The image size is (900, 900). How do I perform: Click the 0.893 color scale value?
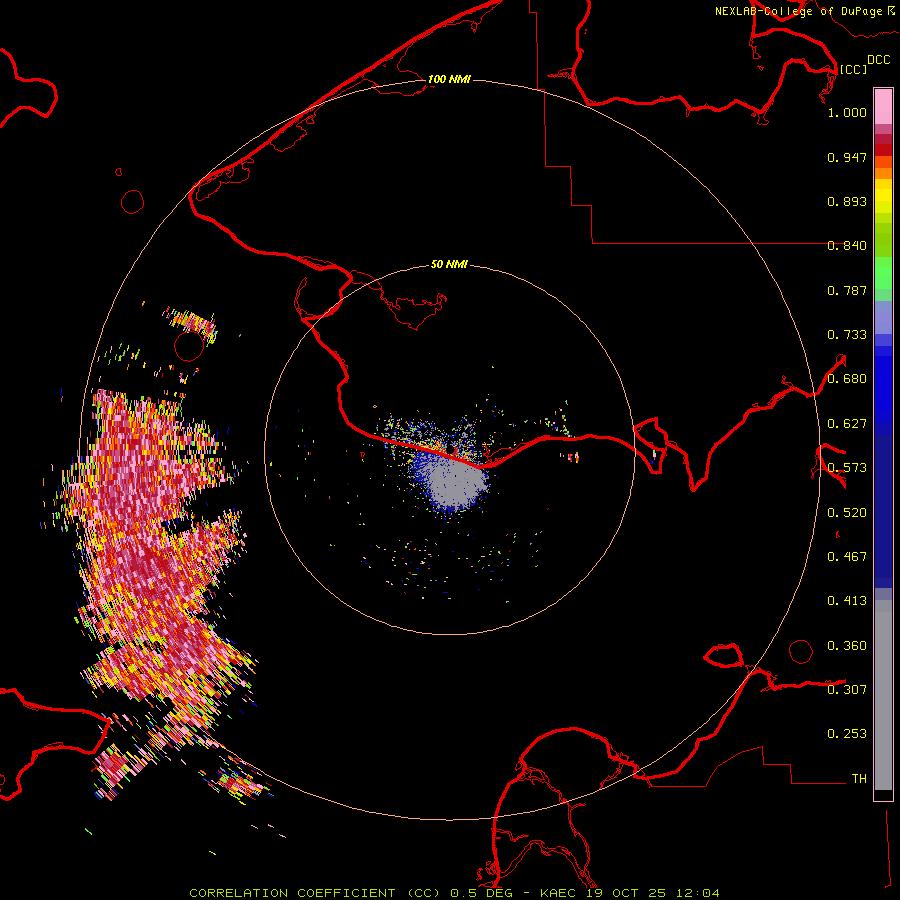[847, 201]
